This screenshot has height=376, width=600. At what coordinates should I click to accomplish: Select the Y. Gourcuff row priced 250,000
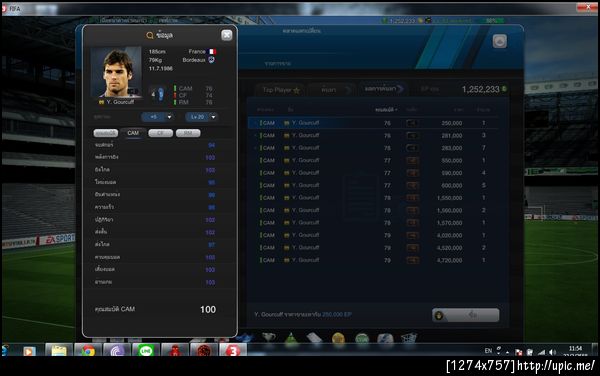tap(373, 123)
